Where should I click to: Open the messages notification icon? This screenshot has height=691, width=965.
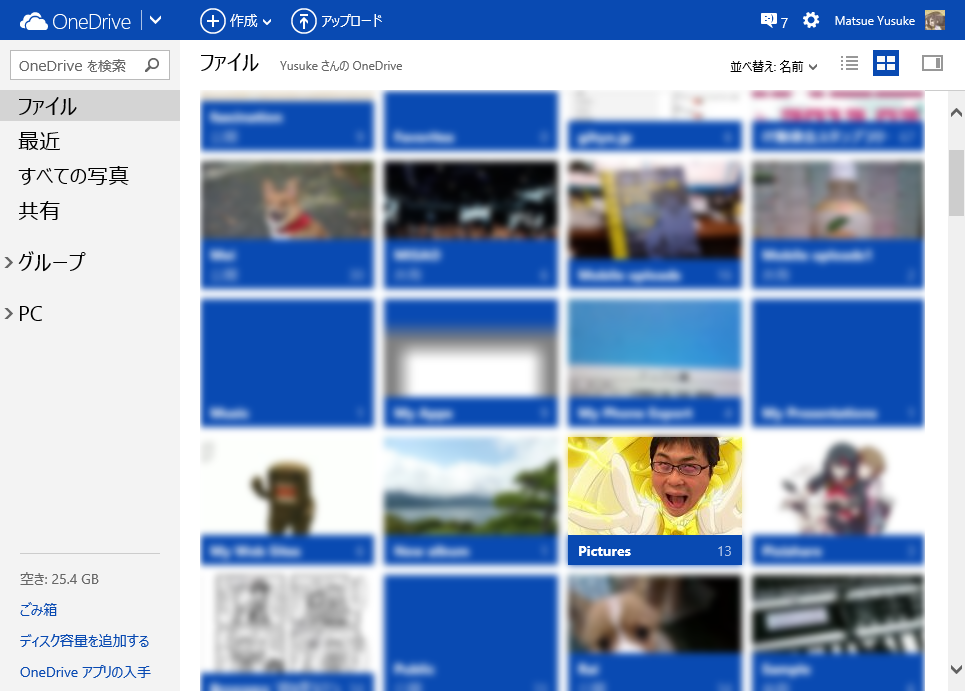(x=768, y=20)
